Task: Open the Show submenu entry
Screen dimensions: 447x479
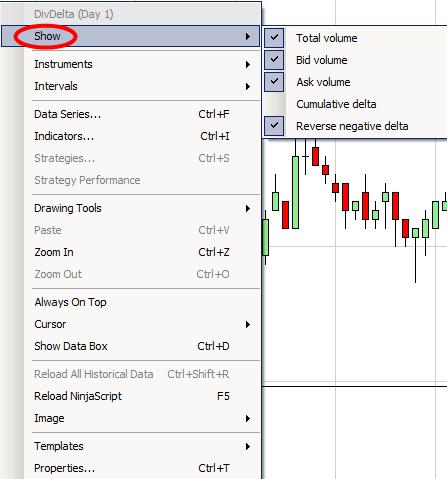Action: pyautogui.click(x=130, y=36)
